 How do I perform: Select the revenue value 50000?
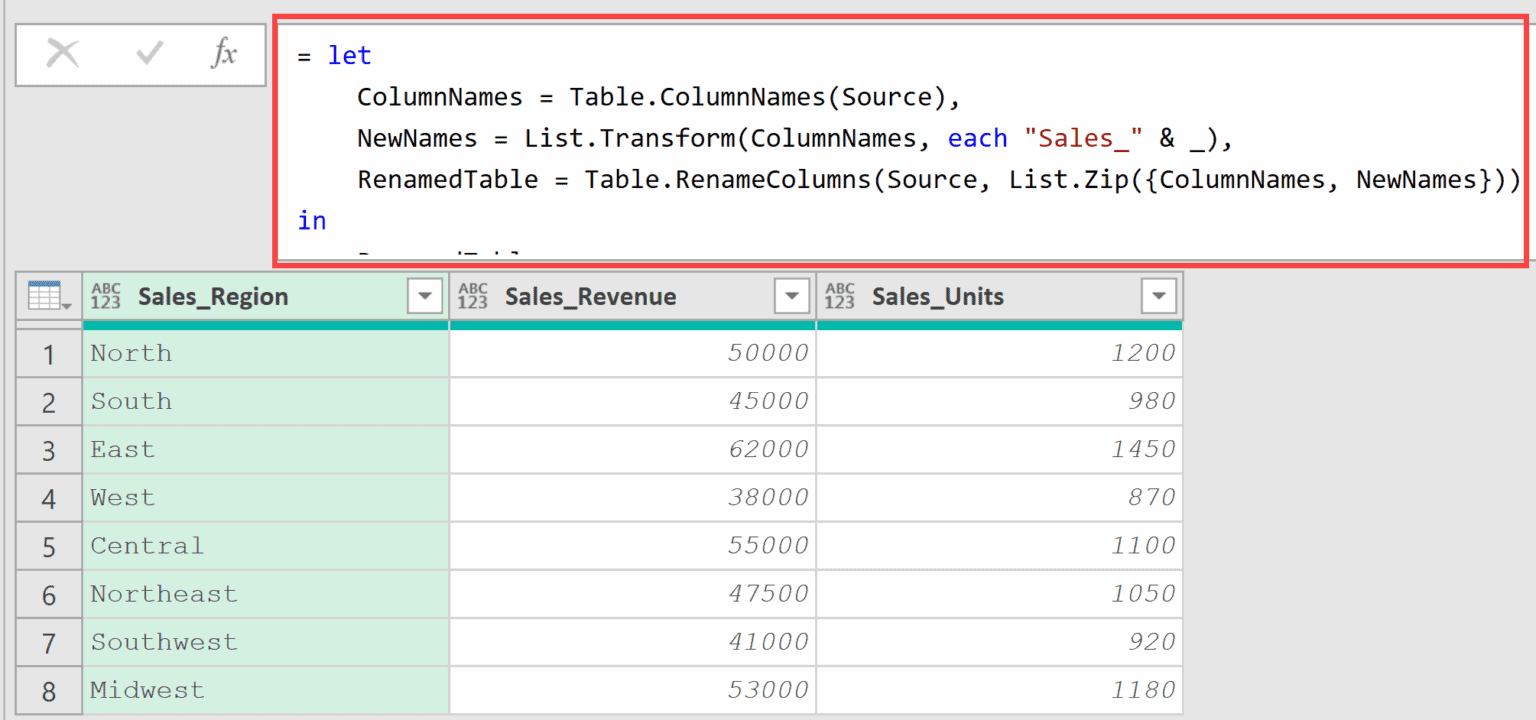(x=633, y=354)
